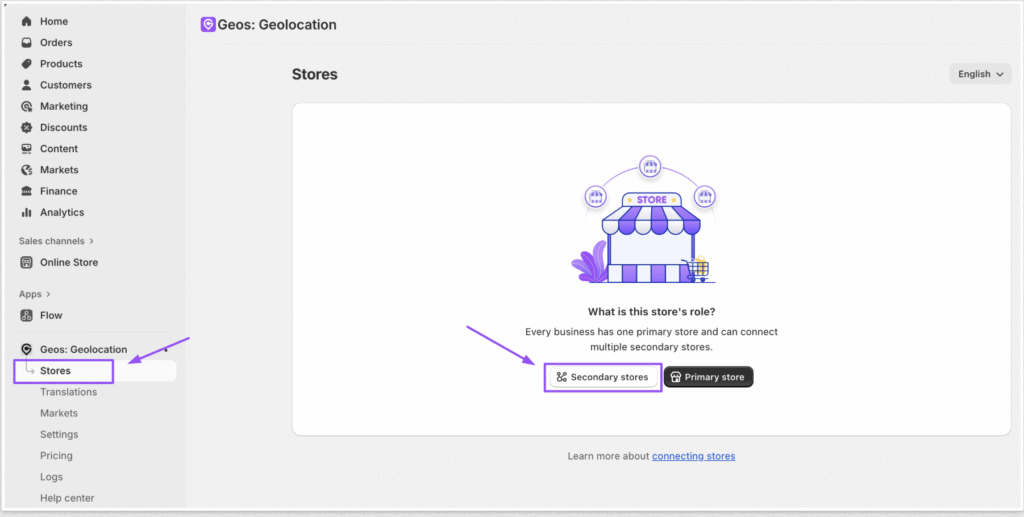The width and height of the screenshot is (1024, 517).
Task: Click the Discounts badge icon
Action: pos(27,128)
